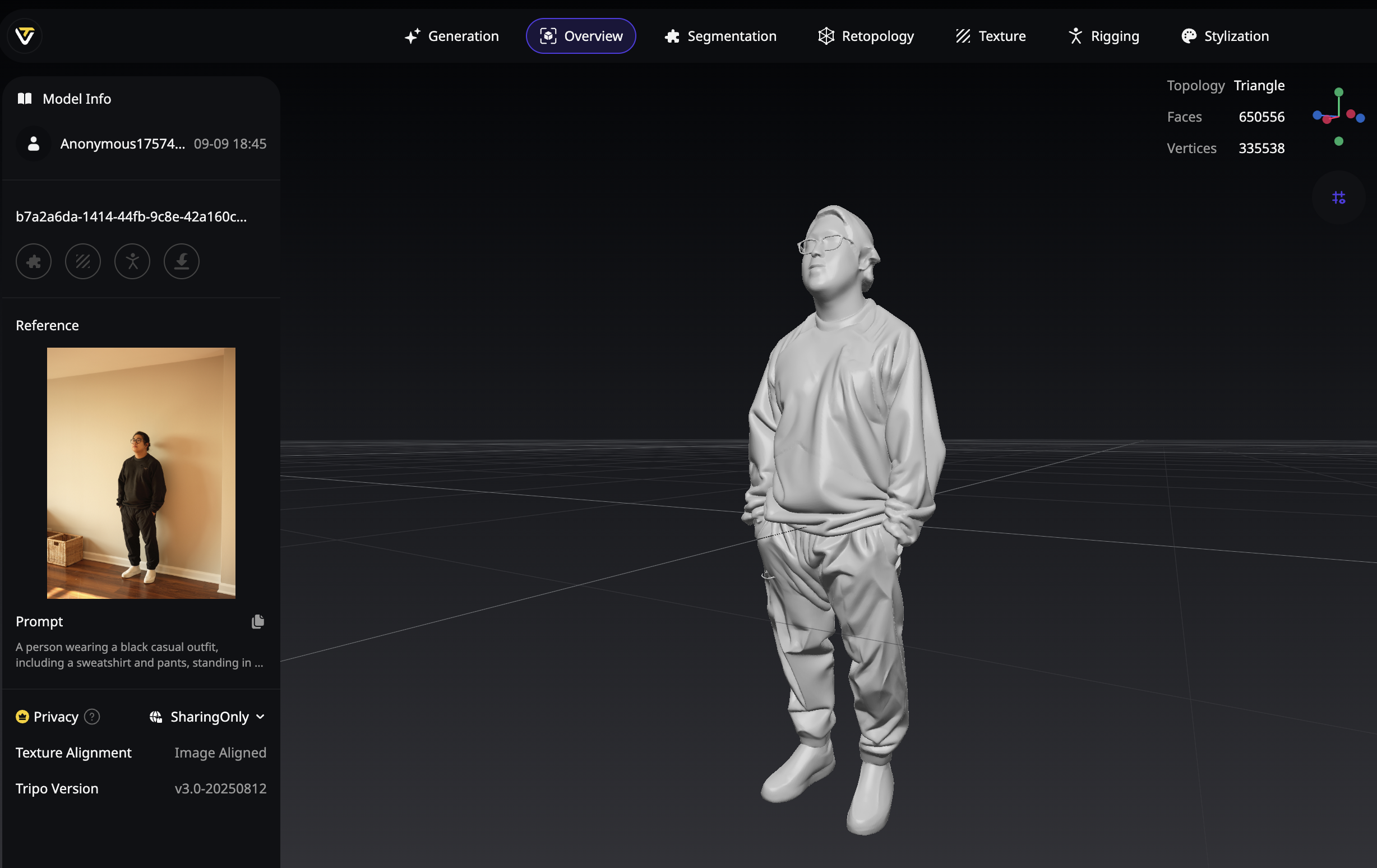1377x868 pixels.
Task: Click the top green axis gizmo dot
Action: tap(1339, 92)
